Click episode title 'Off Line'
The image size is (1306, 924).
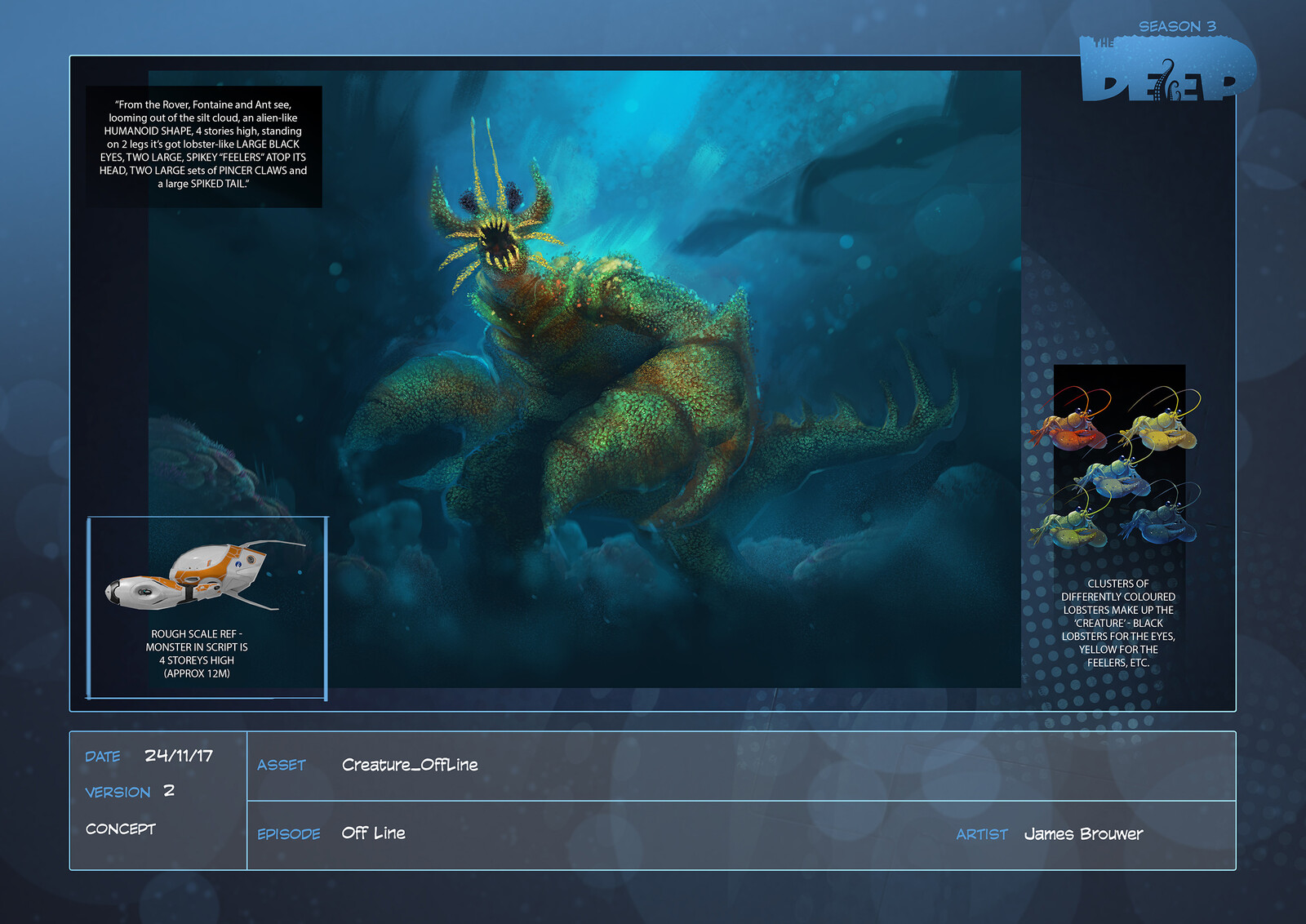point(373,833)
